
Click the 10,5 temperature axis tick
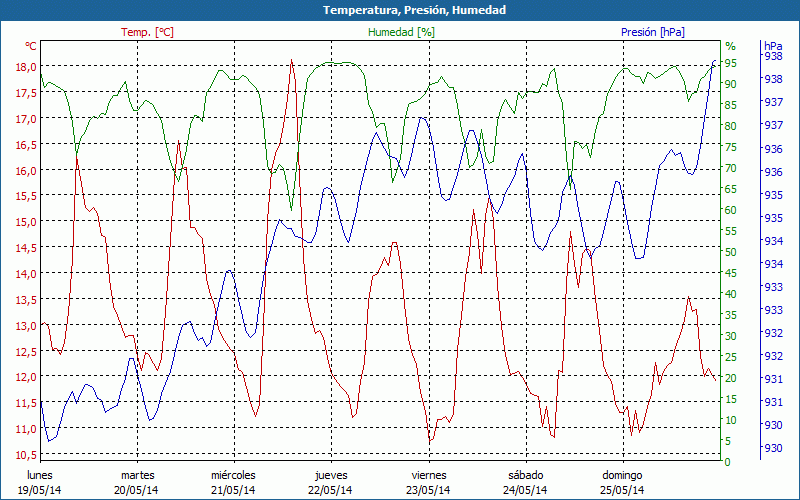(x=22, y=455)
